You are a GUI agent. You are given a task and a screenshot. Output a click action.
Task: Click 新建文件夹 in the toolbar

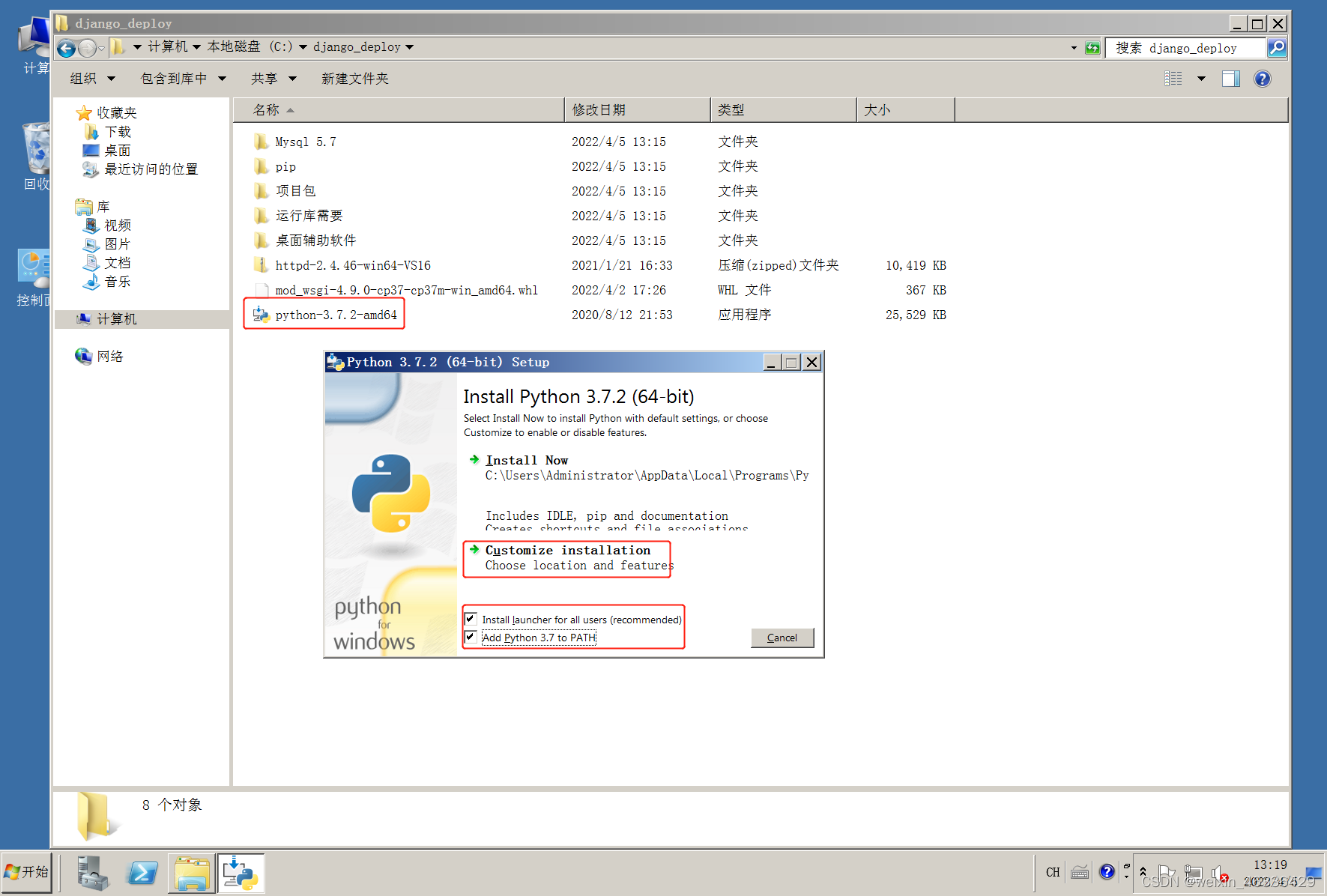355,79
